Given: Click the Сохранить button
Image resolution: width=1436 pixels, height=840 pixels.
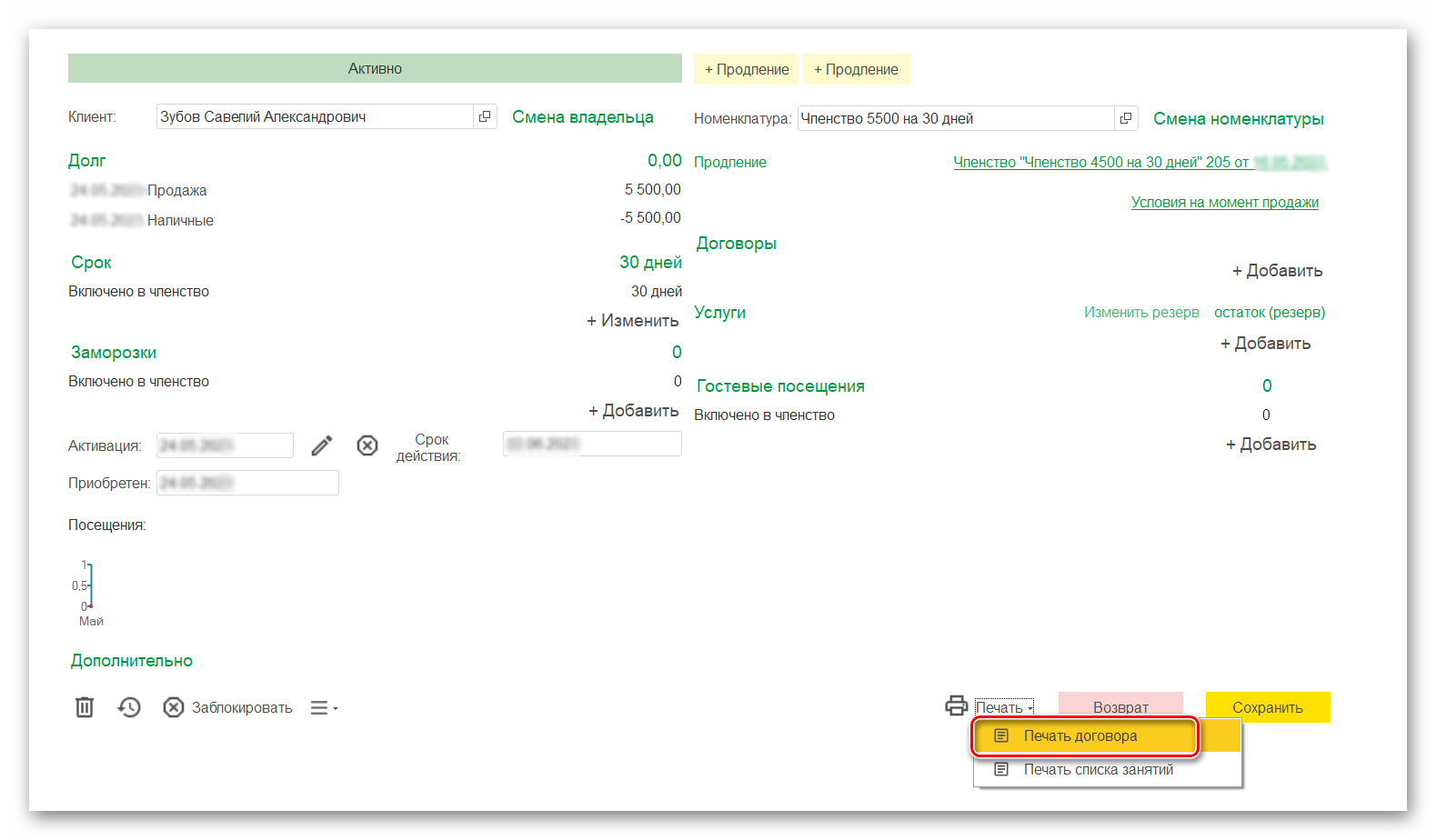Looking at the screenshot, I should pyautogui.click(x=1268, y=707).
